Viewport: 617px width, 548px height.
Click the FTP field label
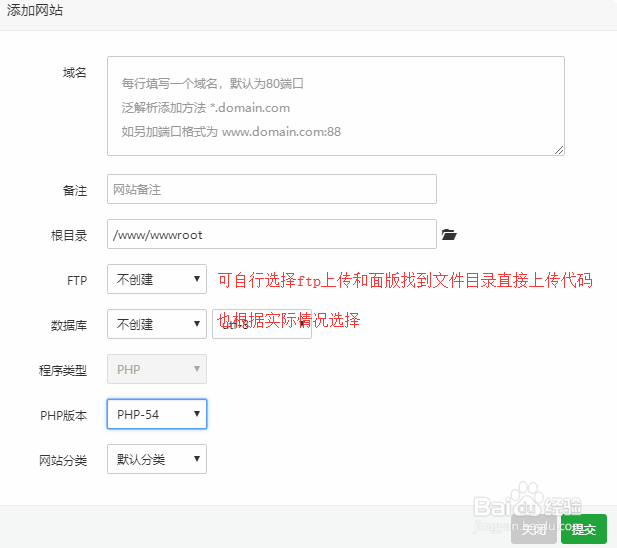(77, 280)
